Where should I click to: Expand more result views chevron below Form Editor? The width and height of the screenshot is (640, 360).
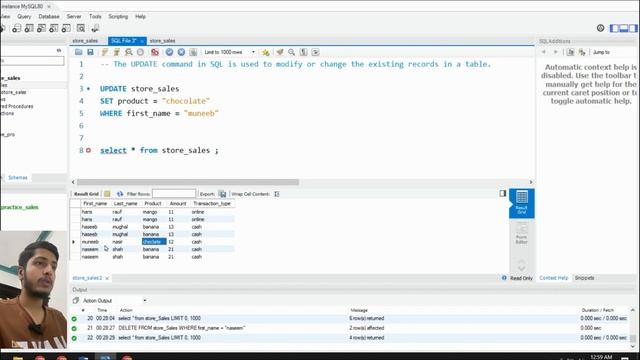522,268
